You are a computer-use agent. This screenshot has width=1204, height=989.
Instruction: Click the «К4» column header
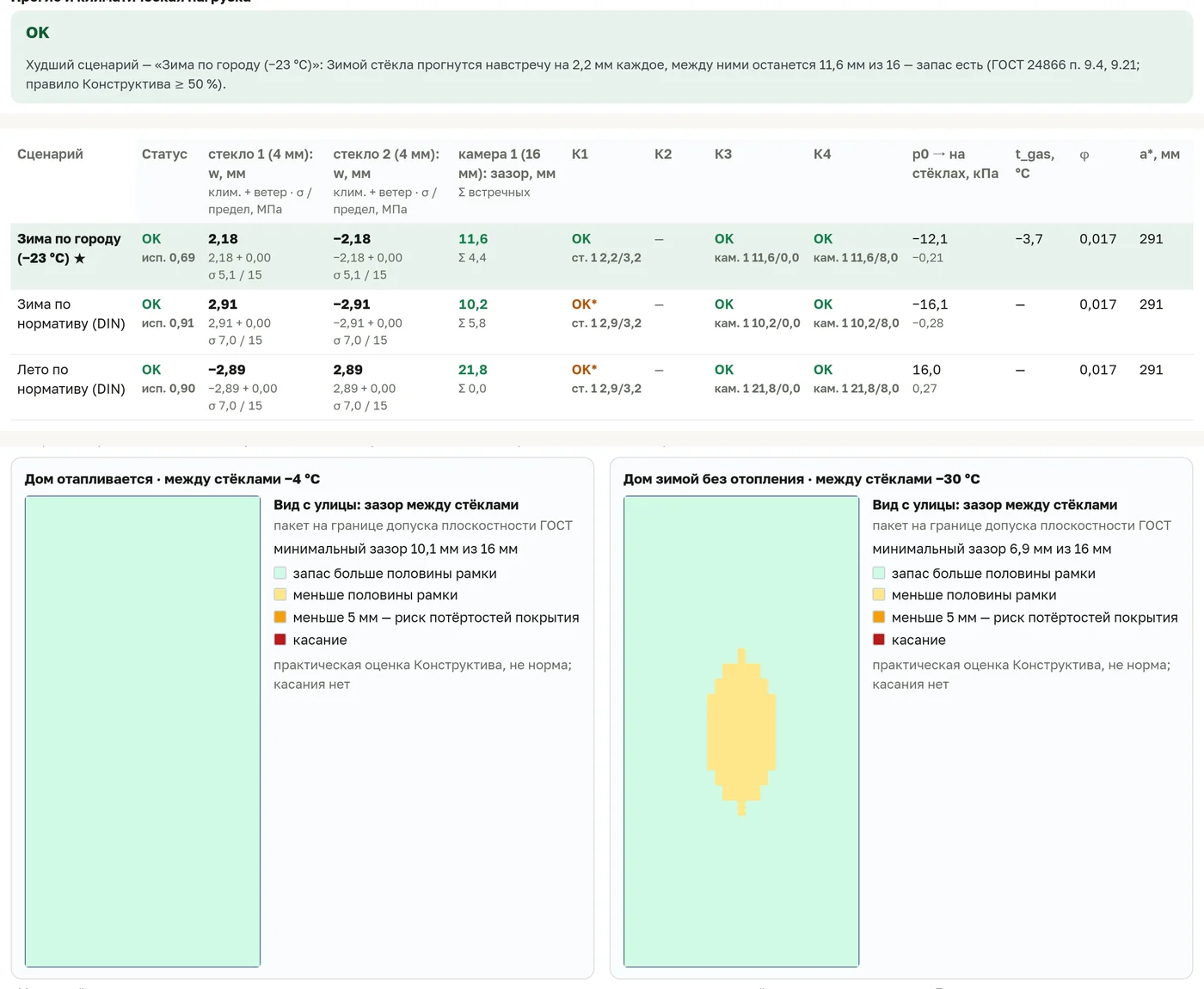point(822,154)
